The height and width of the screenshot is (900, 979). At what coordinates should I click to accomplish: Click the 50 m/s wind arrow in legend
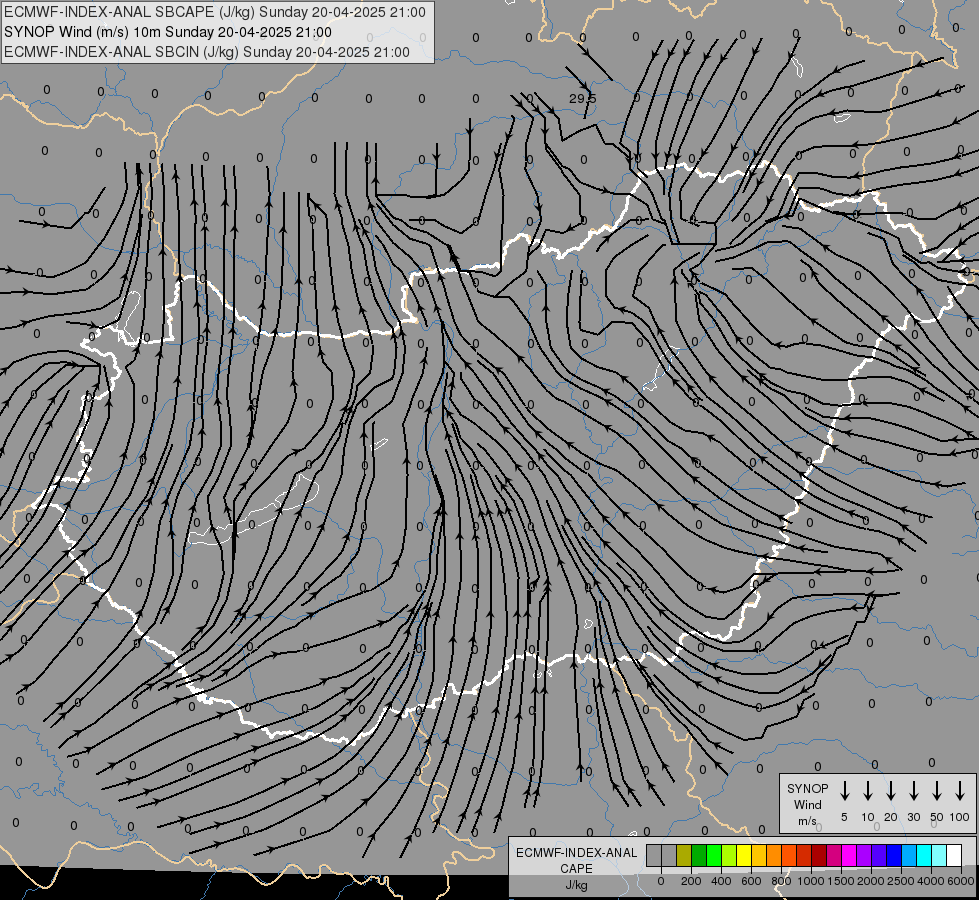(x=937, y=791)
